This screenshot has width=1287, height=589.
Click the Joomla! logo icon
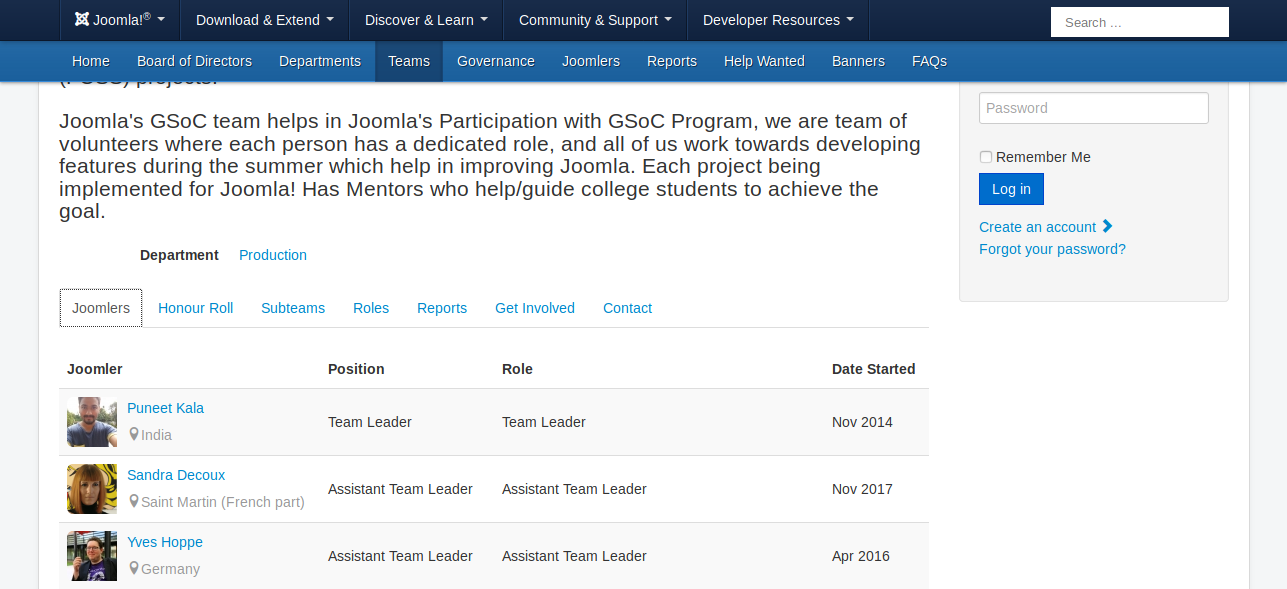click(82, 20)
